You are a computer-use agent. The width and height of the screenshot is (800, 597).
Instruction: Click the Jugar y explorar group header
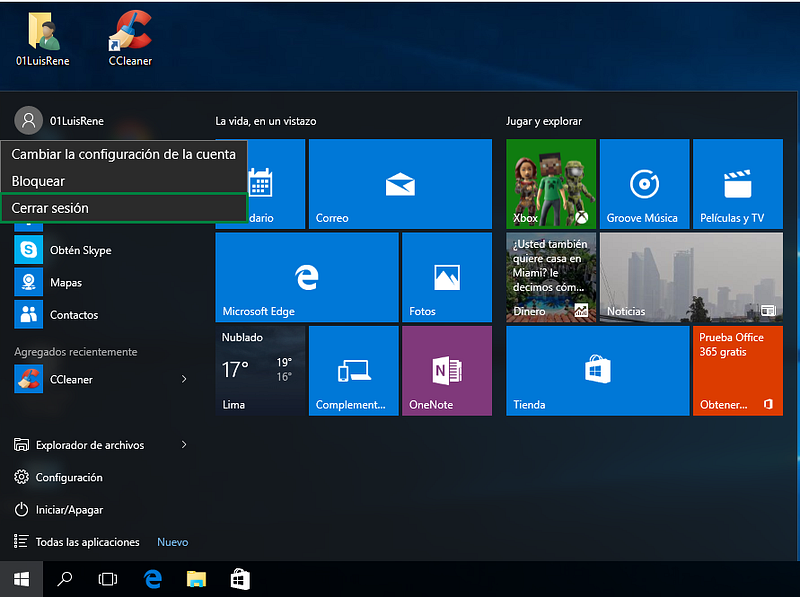coord(544,121)
